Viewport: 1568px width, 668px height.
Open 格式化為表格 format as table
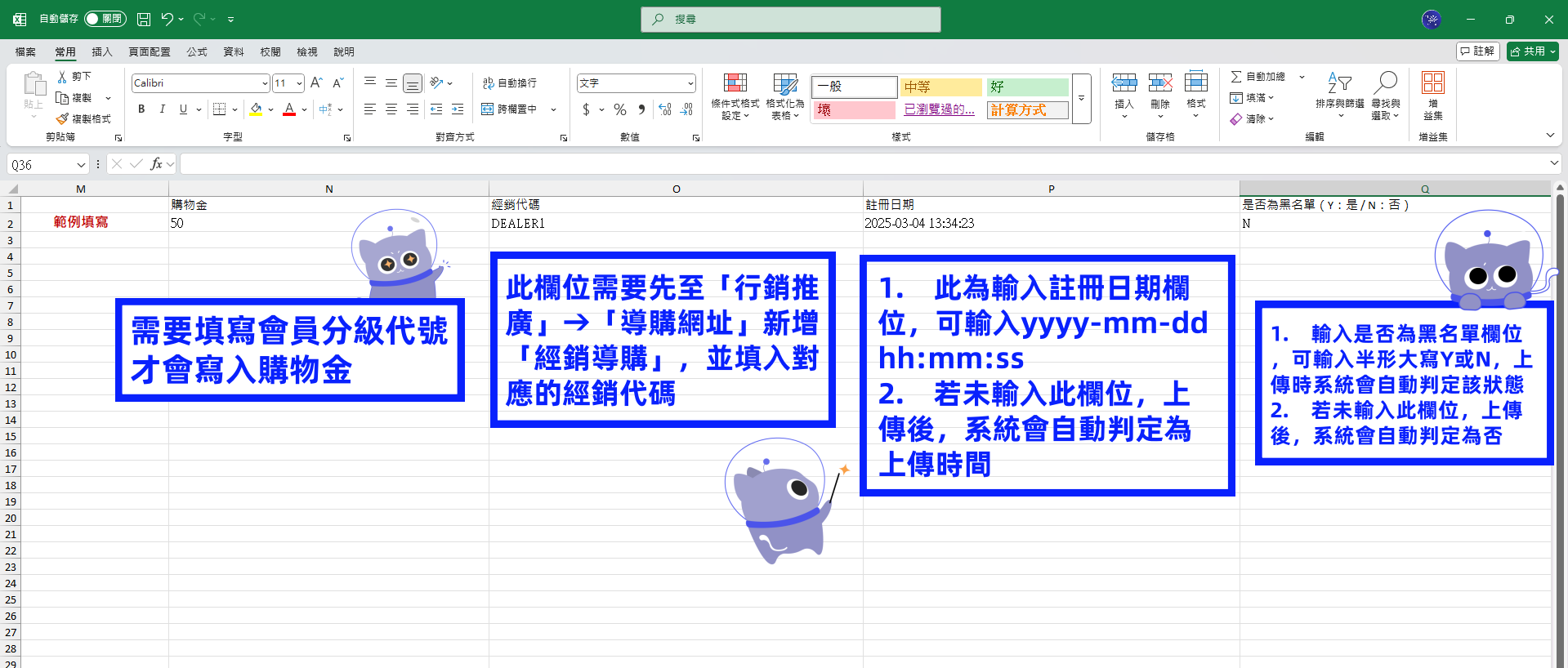pos(784,96)
